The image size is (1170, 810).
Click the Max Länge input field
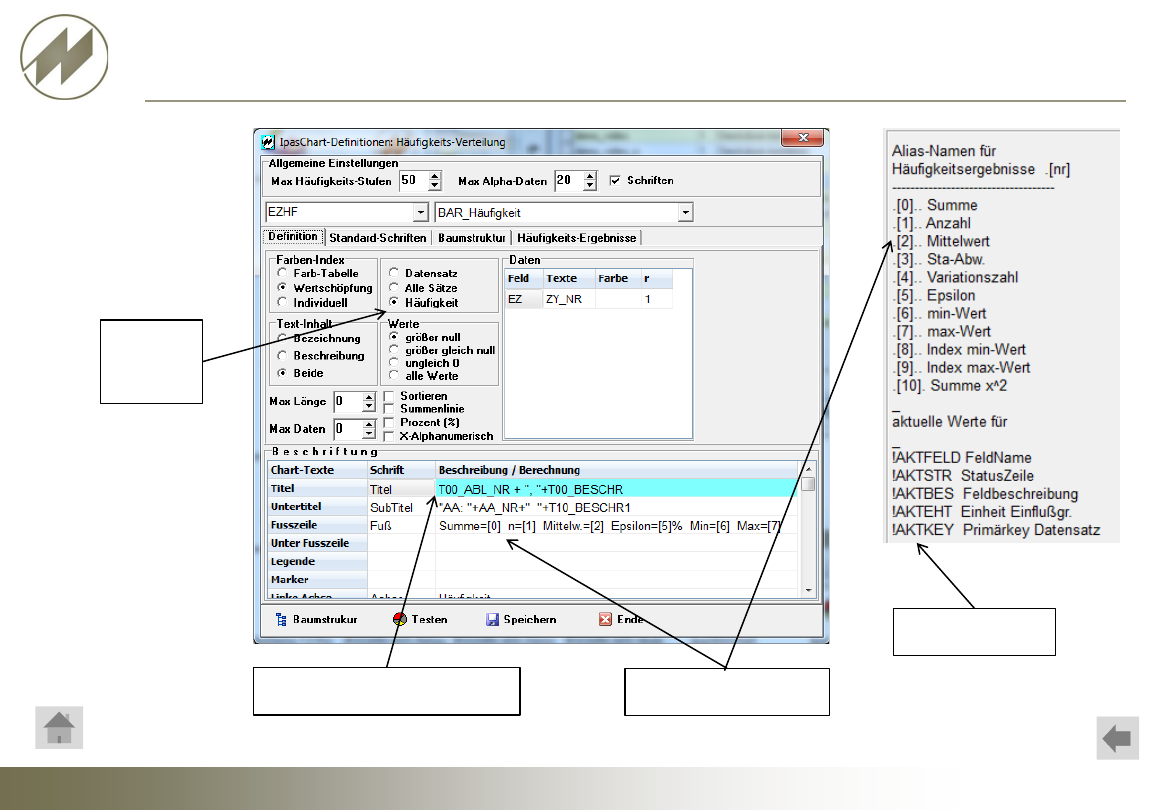348,401
